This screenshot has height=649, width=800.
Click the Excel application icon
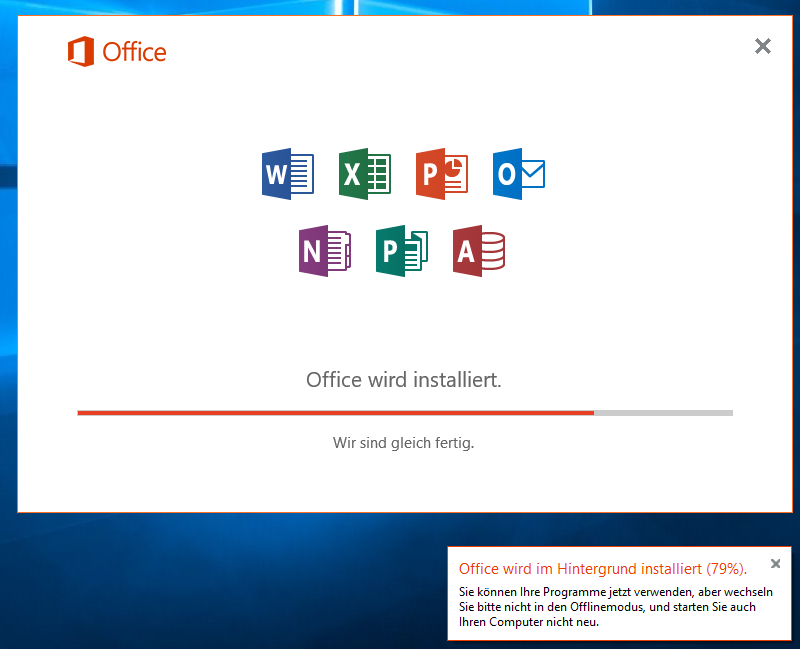click(365, 174)
